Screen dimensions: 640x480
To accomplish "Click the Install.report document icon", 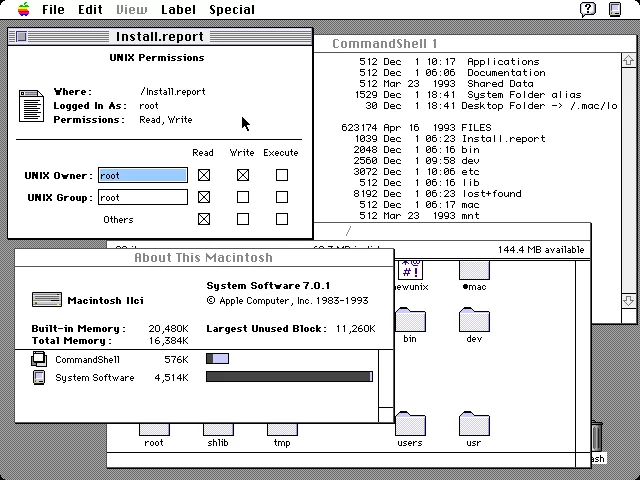I will 31,106.
